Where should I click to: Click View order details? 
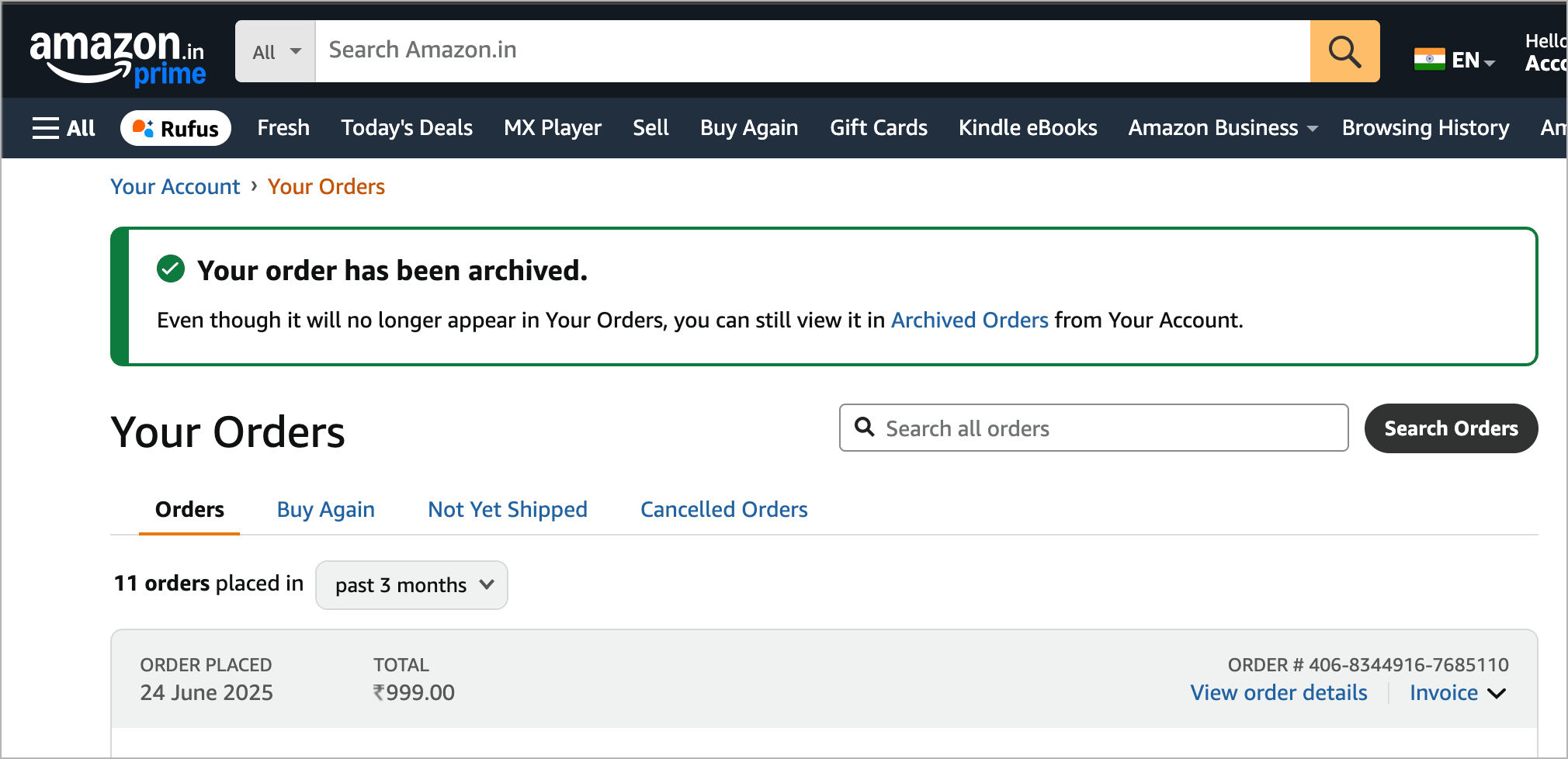[x=1278, y=692]
